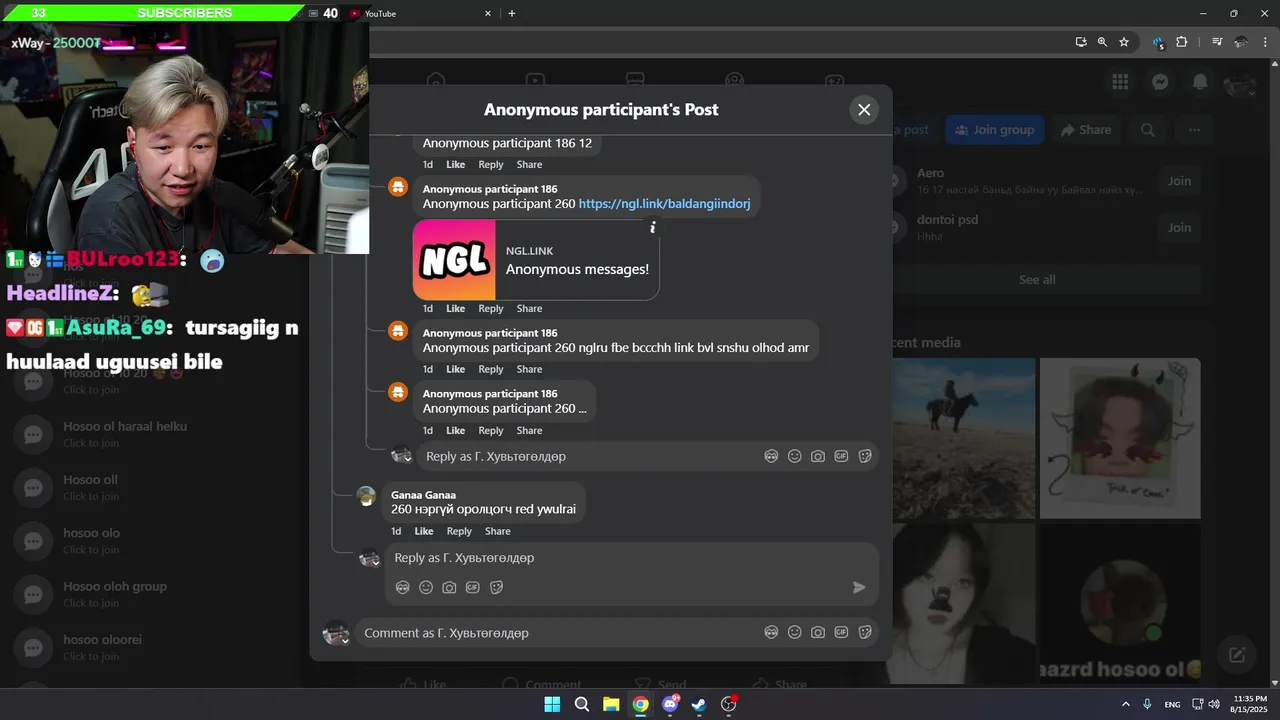Open avatar stickers in Comment as box

coord(771,632)
